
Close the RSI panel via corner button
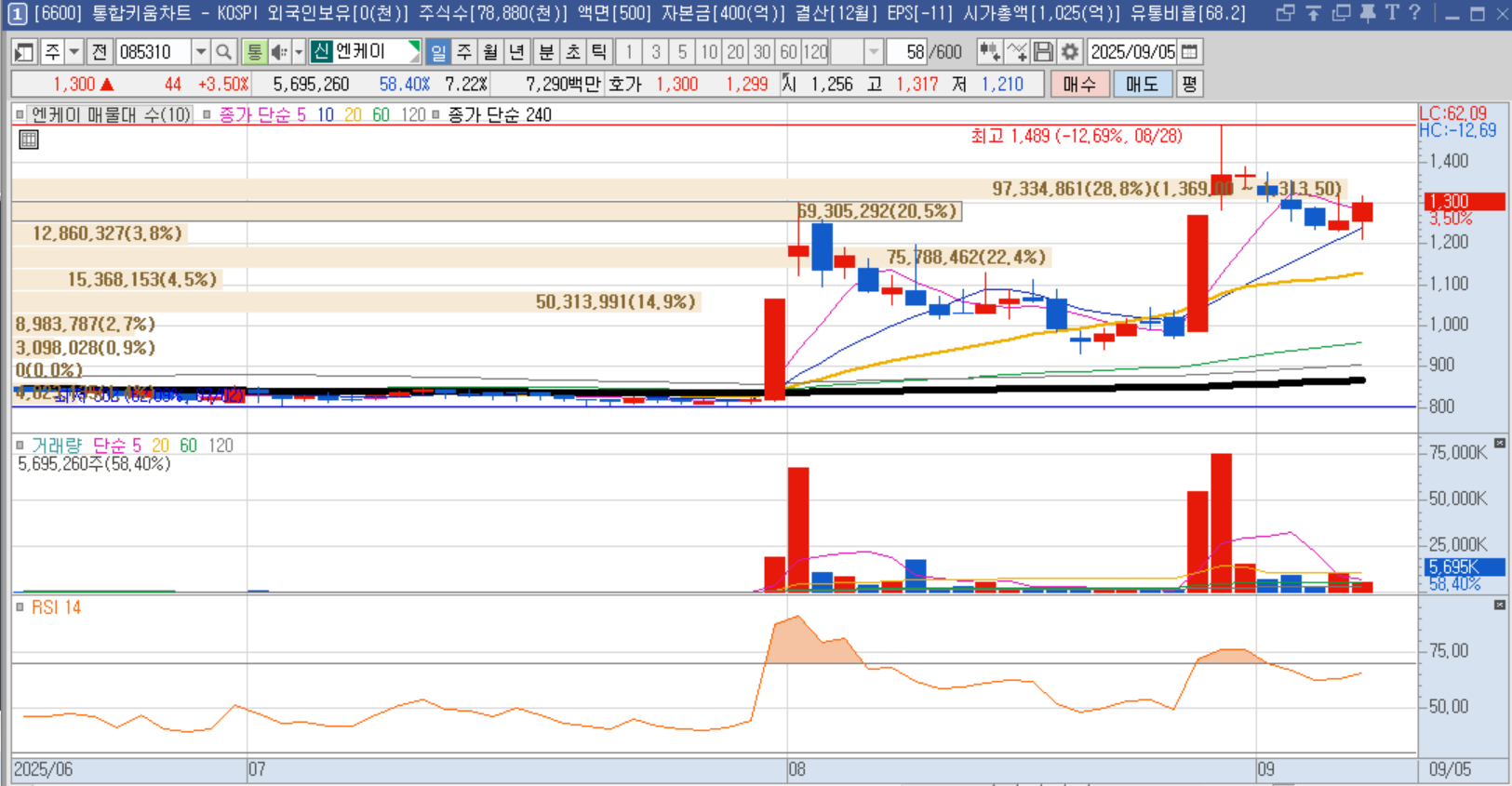pyautogui.click(x=1500, y=605)
